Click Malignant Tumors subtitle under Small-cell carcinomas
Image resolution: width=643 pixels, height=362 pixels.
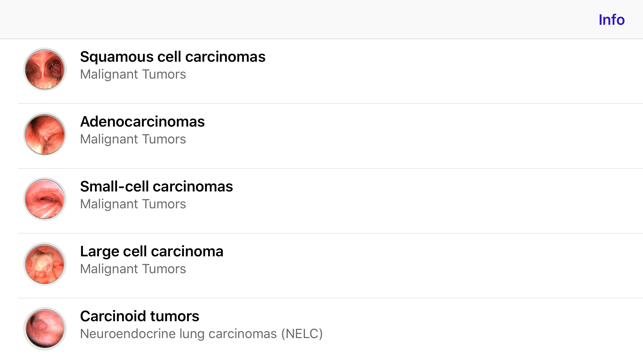[x=133, y=204]
